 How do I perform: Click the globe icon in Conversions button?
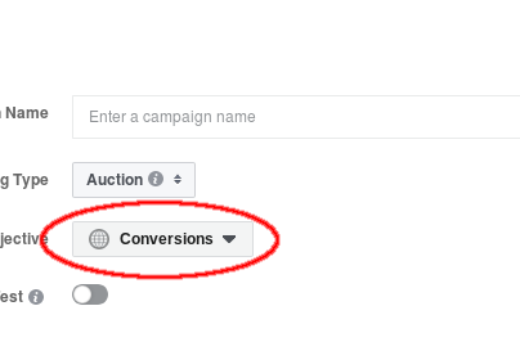click(x=99, y=239)
